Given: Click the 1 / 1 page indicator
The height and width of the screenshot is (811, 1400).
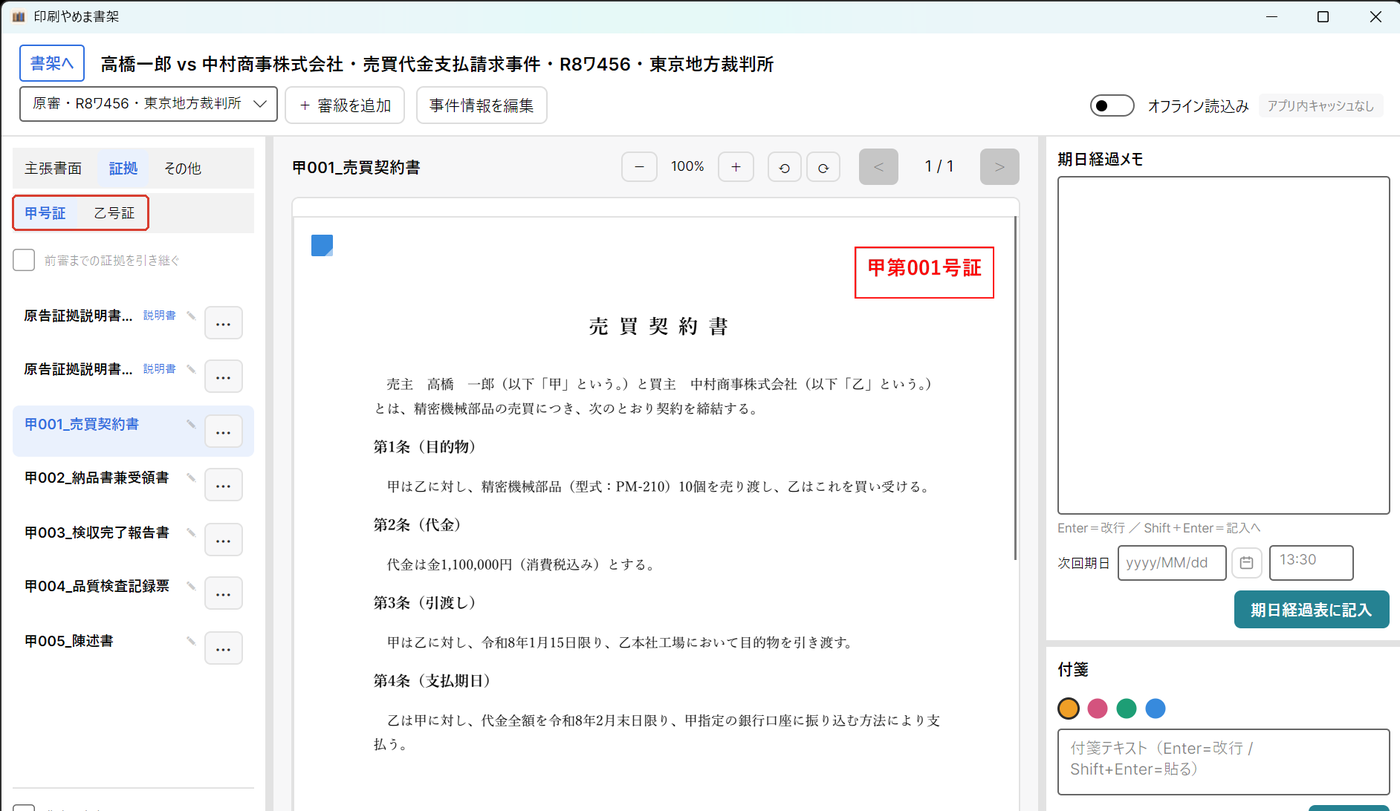Looking at the screenshot, I should [939, 167].
